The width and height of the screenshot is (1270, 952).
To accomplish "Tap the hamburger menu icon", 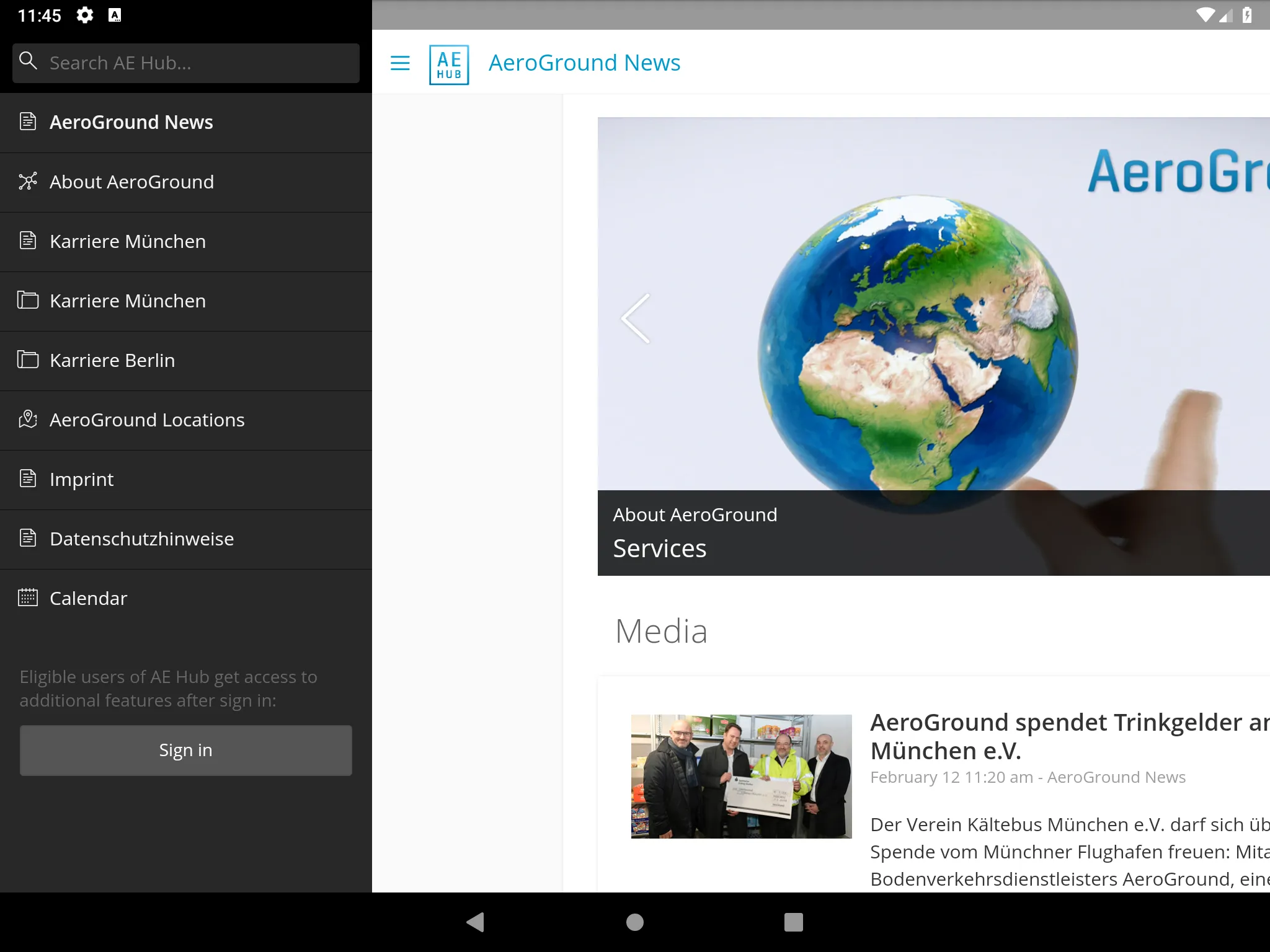I will coord(400,63).
